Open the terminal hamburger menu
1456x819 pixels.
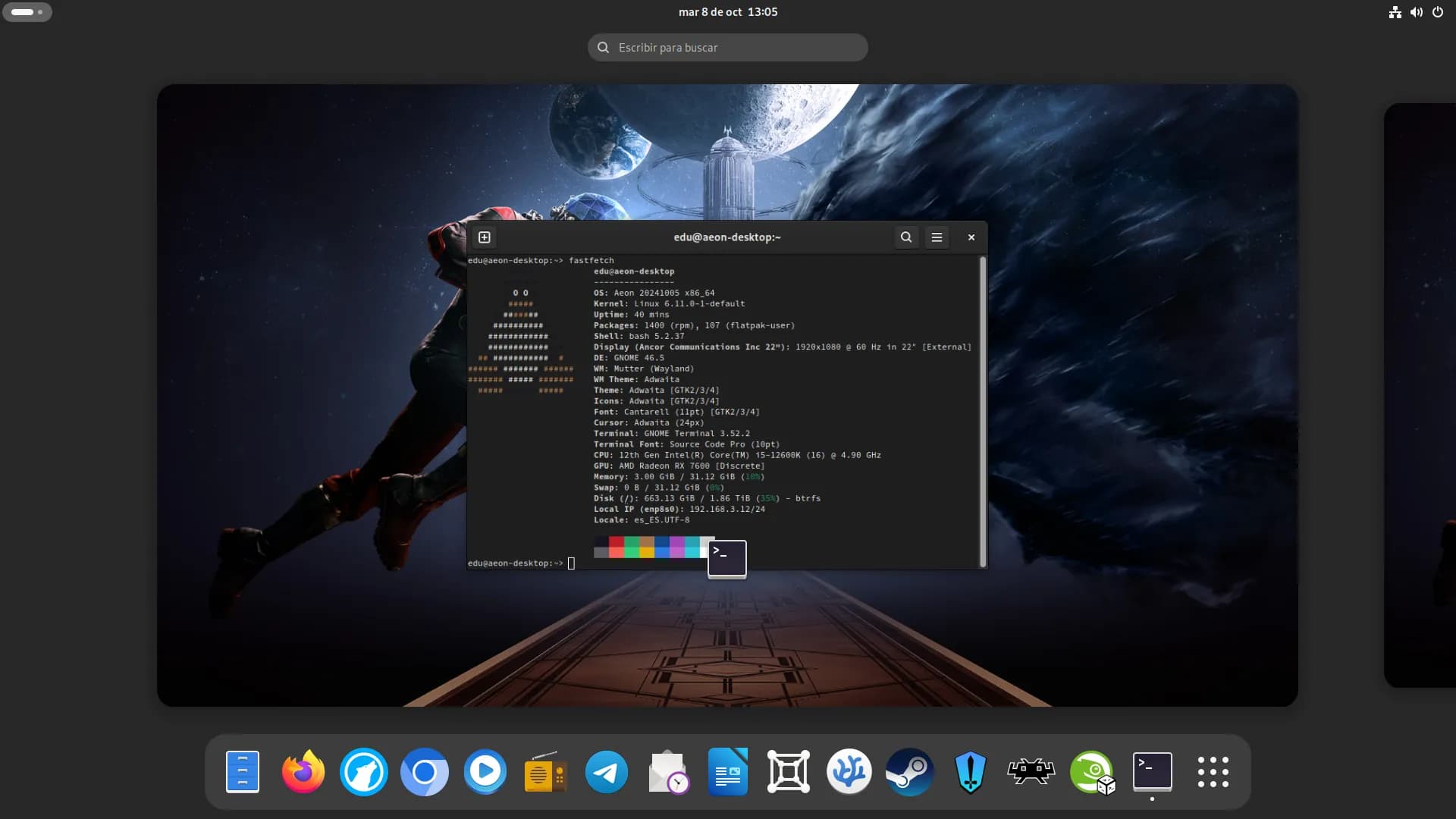tap(937, 237)
